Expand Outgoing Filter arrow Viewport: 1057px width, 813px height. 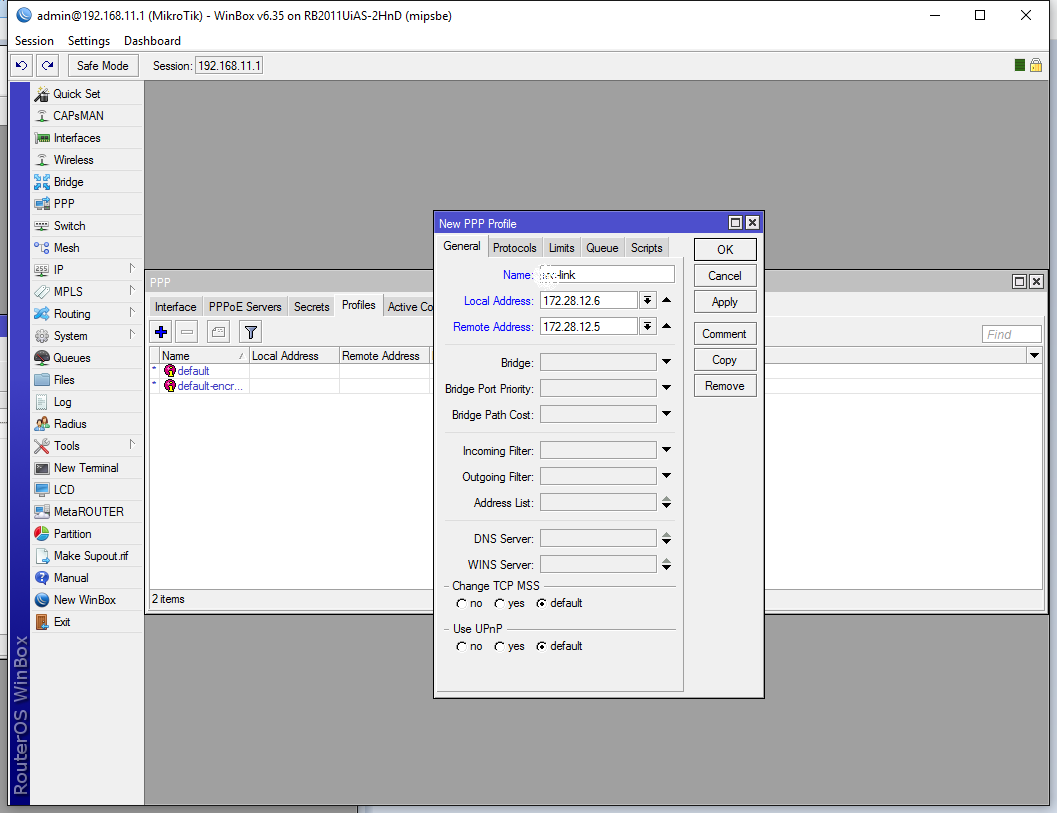click(x=667, y=476)
